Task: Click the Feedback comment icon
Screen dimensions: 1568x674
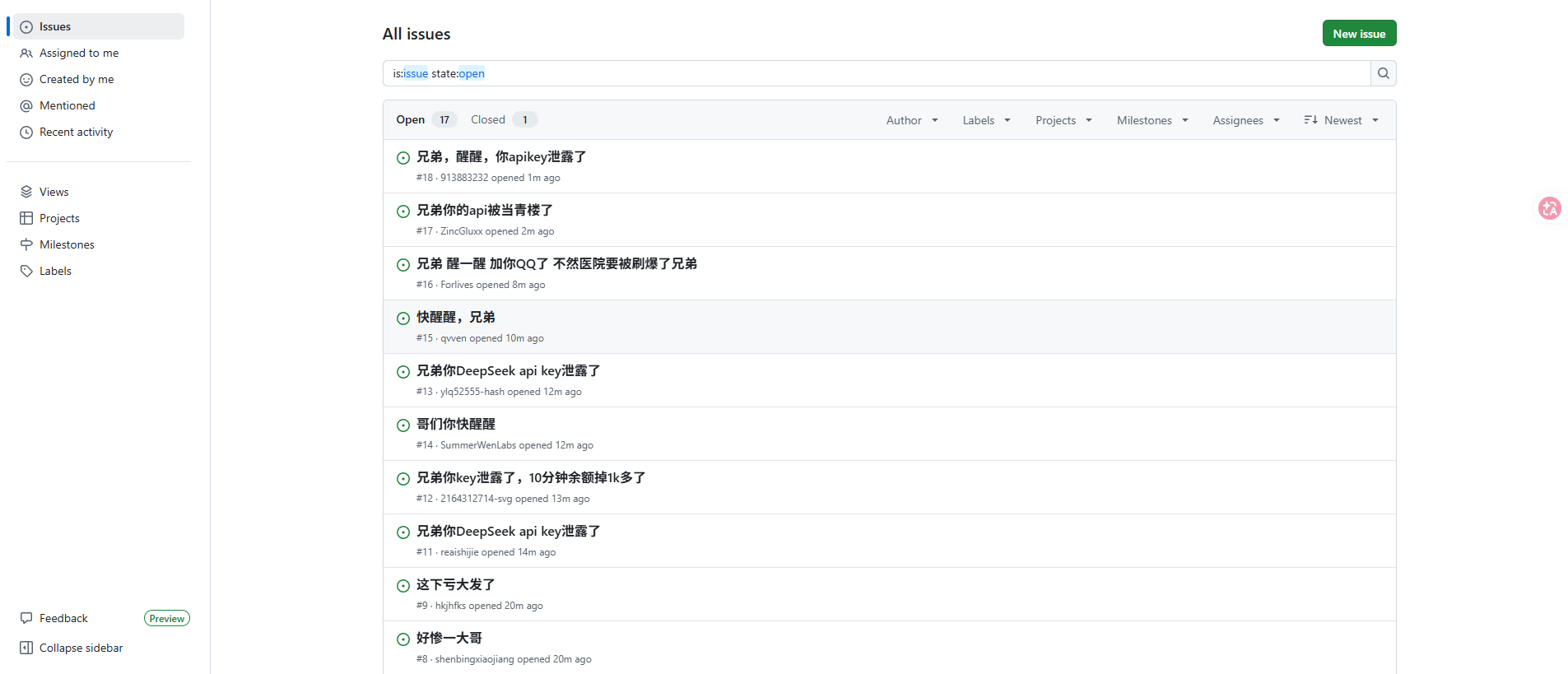Action: pyautogui.click(x=26, y=618)
